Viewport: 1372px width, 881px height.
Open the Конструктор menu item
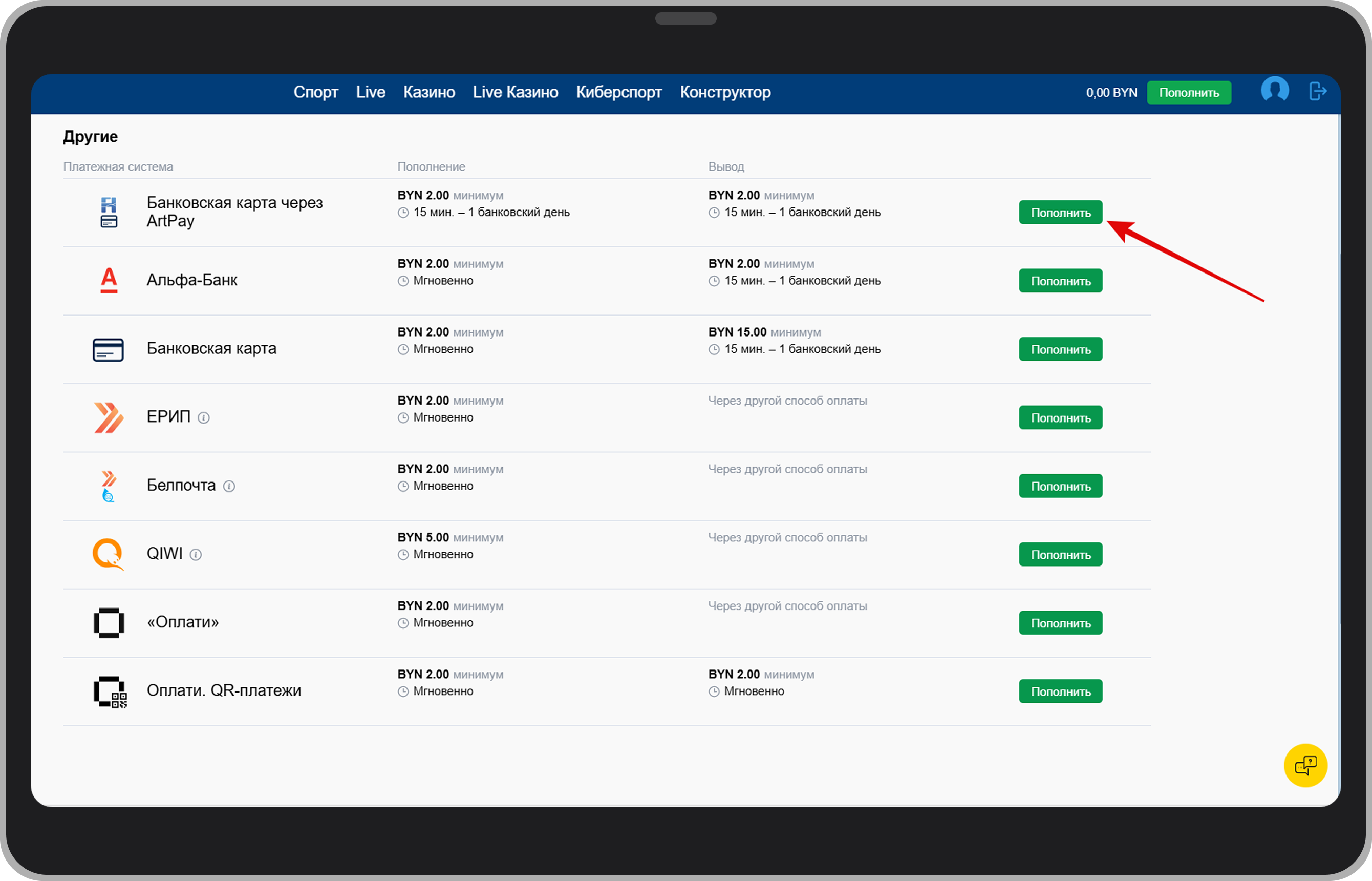click(x=725, y=92)
